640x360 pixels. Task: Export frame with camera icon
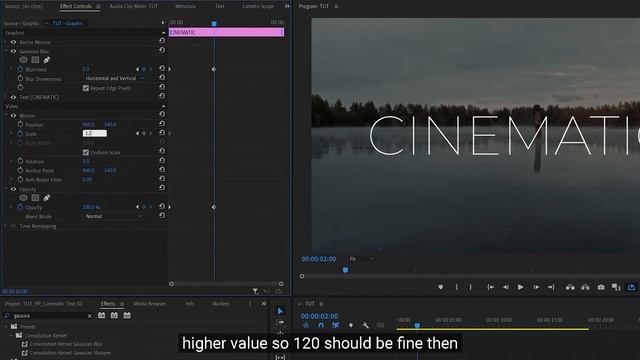click(601, 287)
